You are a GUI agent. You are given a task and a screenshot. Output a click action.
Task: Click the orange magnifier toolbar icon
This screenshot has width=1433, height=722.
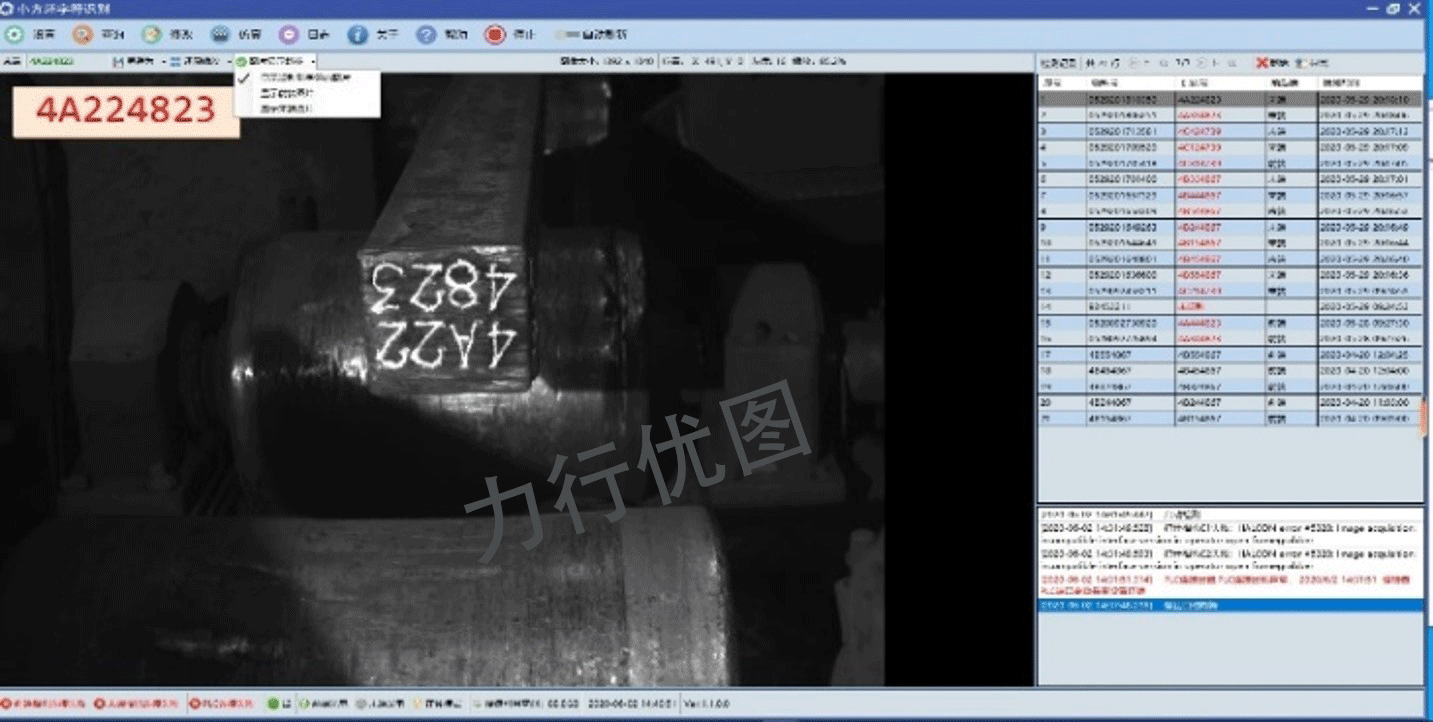tap(82, 34)
